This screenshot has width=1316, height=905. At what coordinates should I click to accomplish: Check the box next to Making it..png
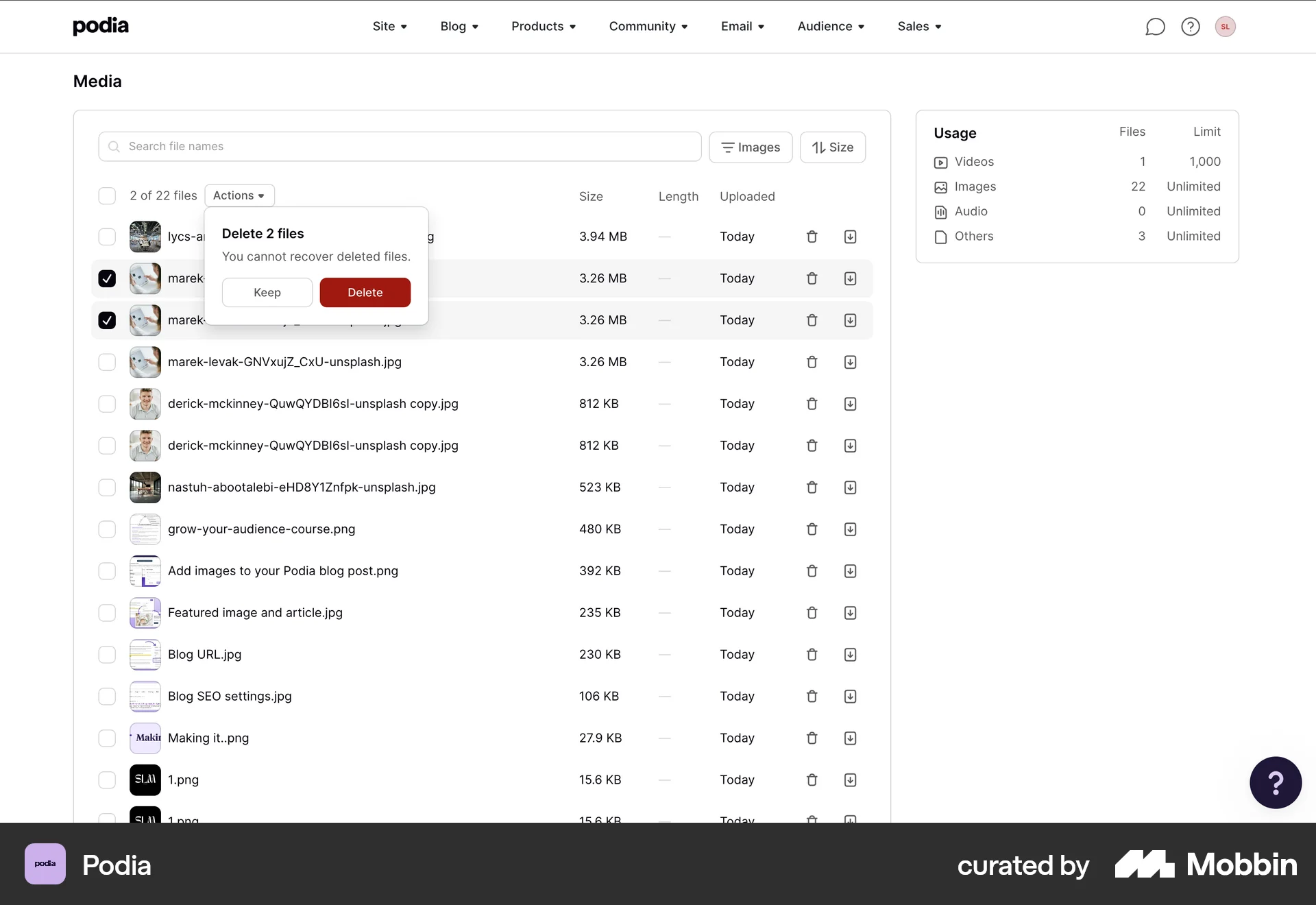[x=107, y=738]
